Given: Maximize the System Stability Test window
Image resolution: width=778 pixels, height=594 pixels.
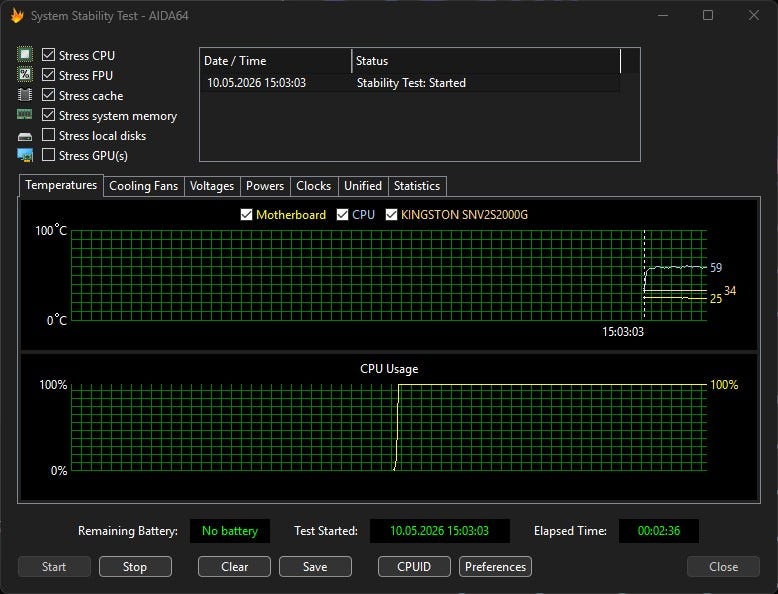Looking at the screenshot, I should click(x=708, y=15).
